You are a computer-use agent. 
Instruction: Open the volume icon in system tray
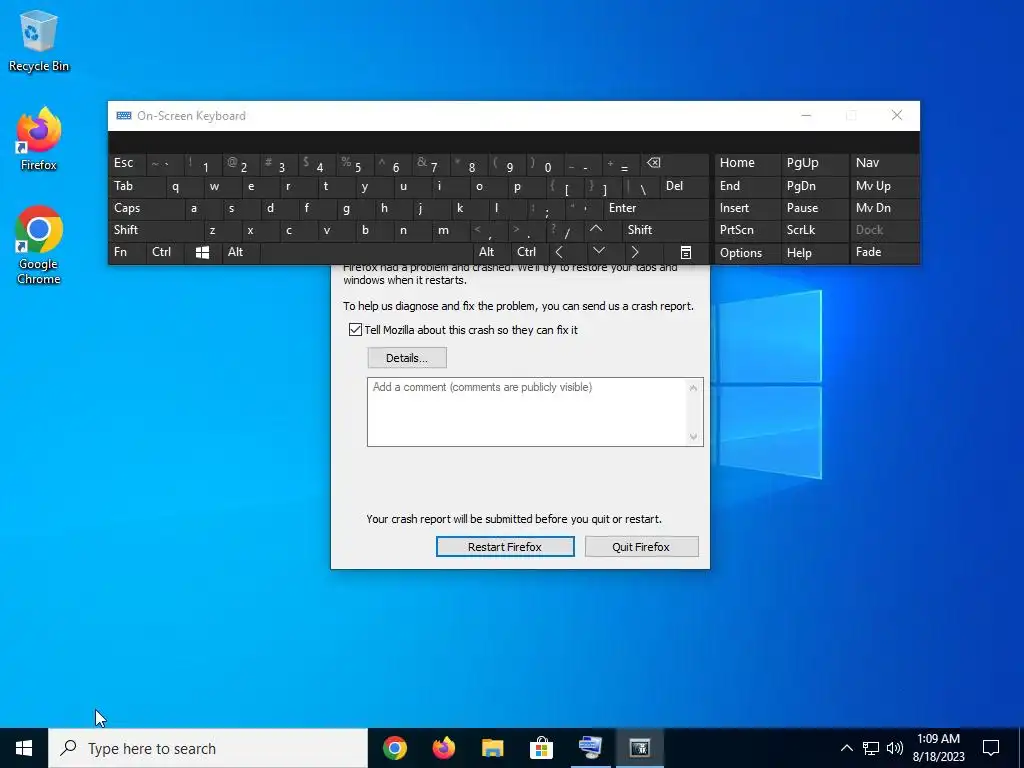(895, 748)
